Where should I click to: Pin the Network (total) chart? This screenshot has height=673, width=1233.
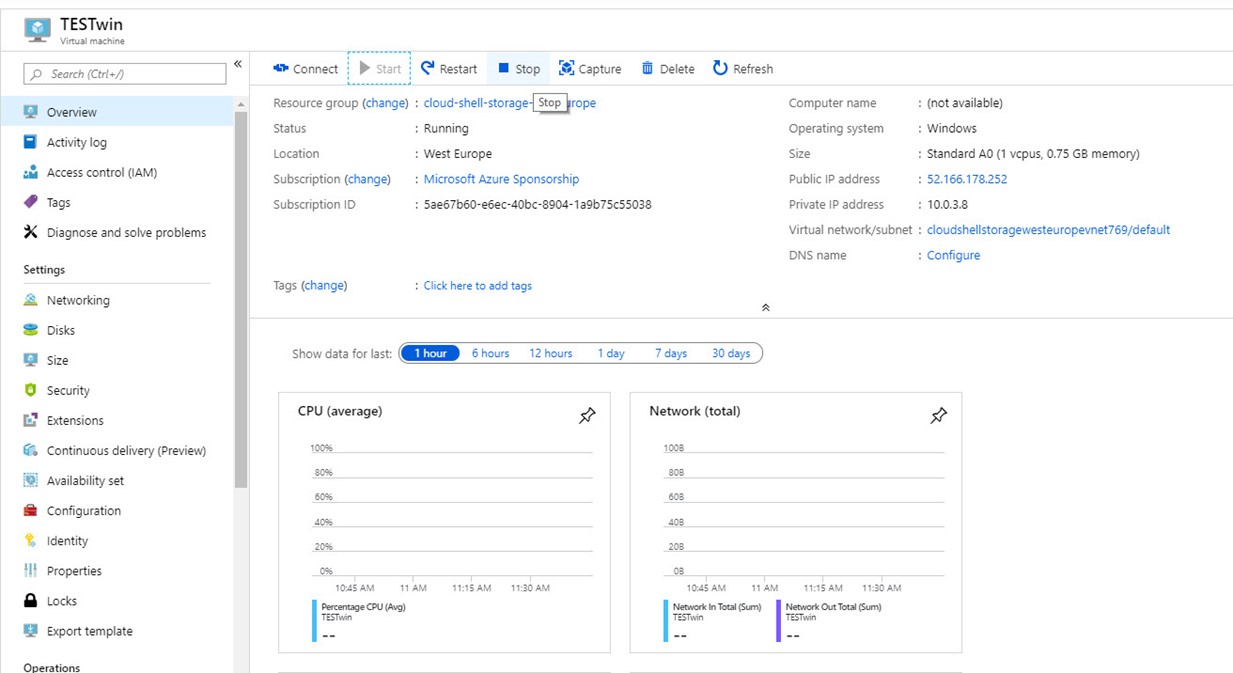pyautogui.click(x=938, y=416)
